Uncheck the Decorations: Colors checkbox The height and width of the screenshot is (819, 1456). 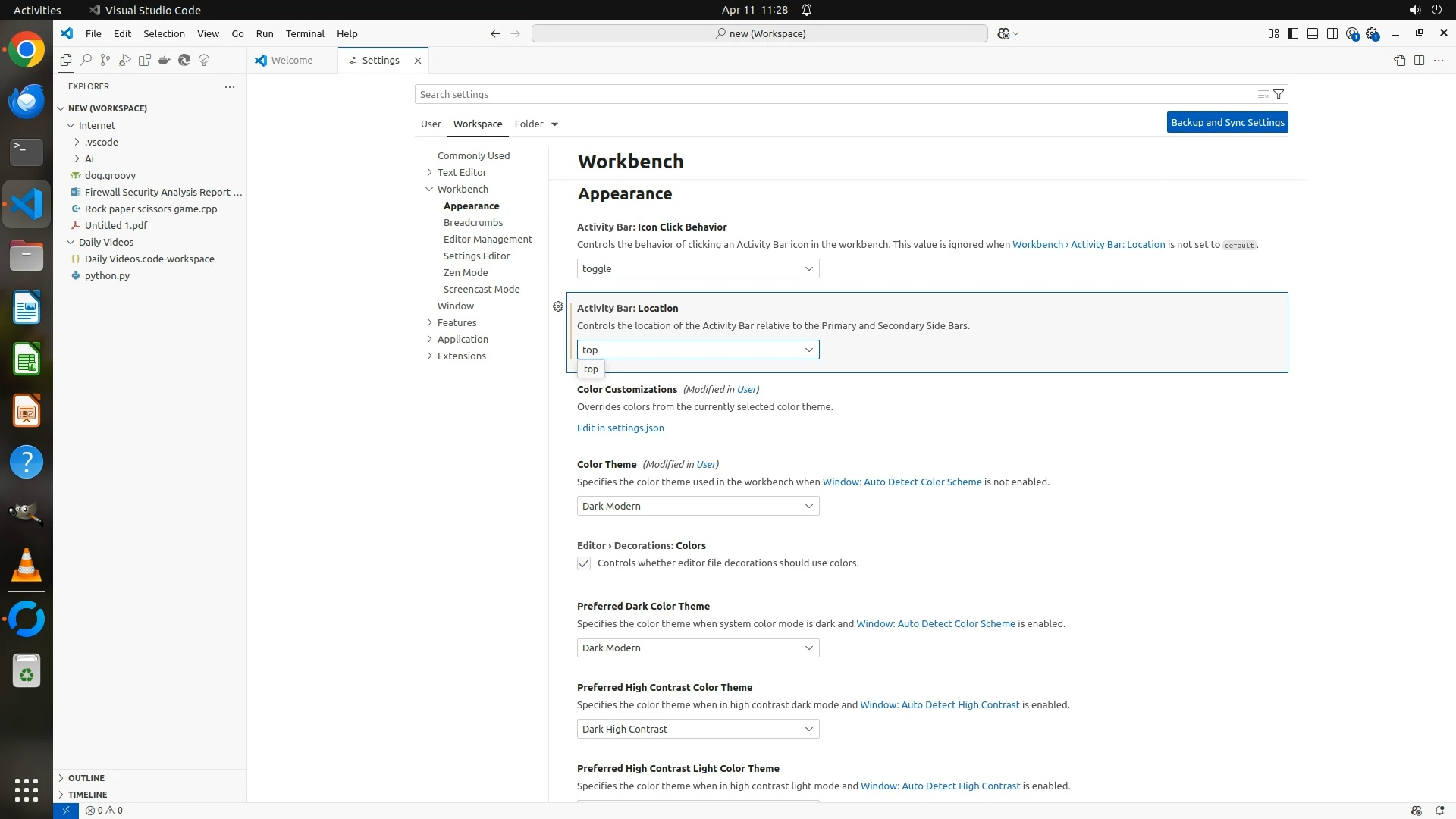pos(584,563)
